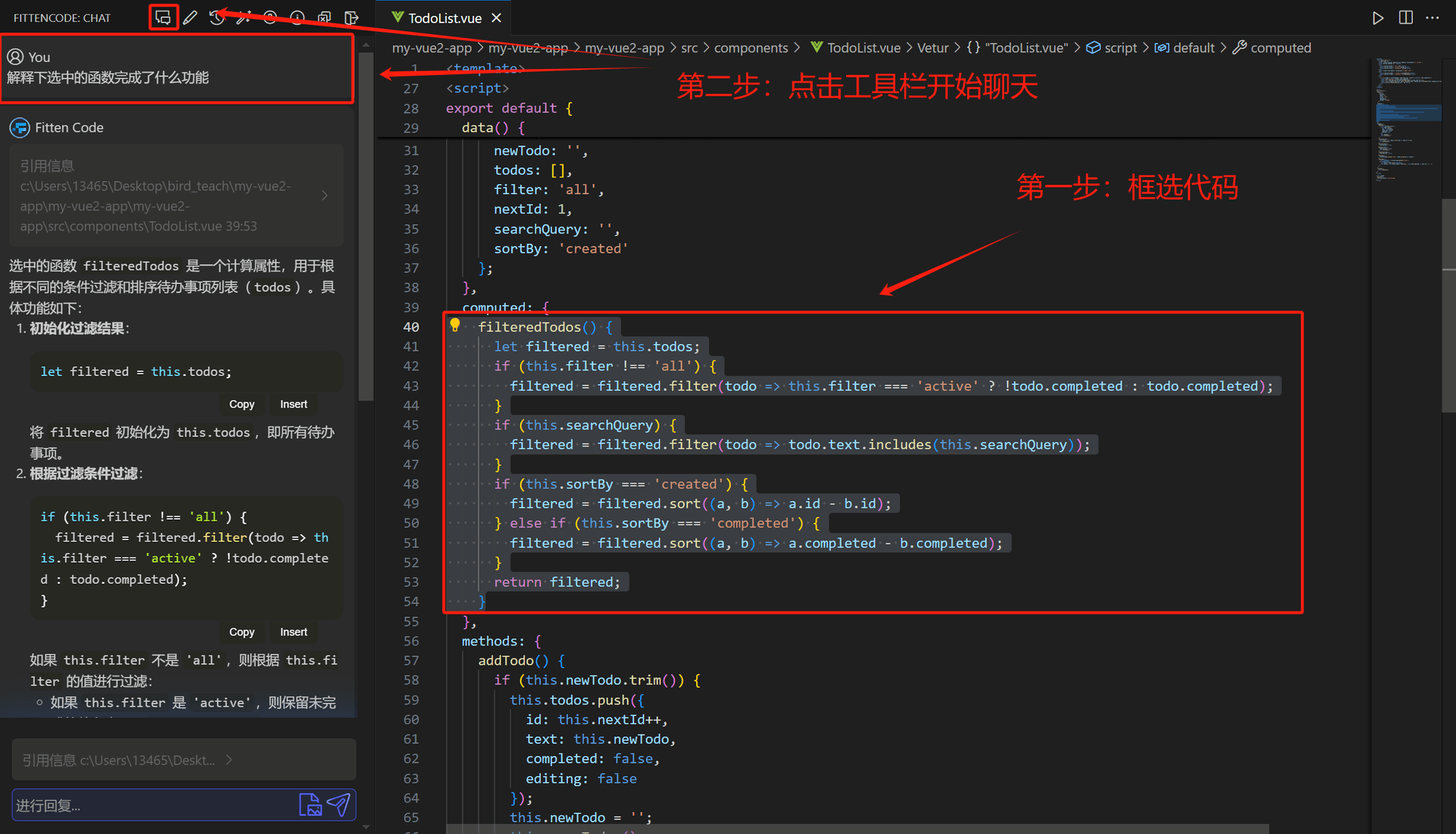Open editor more actions ellipsis
This screenshot has width=1456, height=834.
pyautogui.click(x=1433, y=17)
